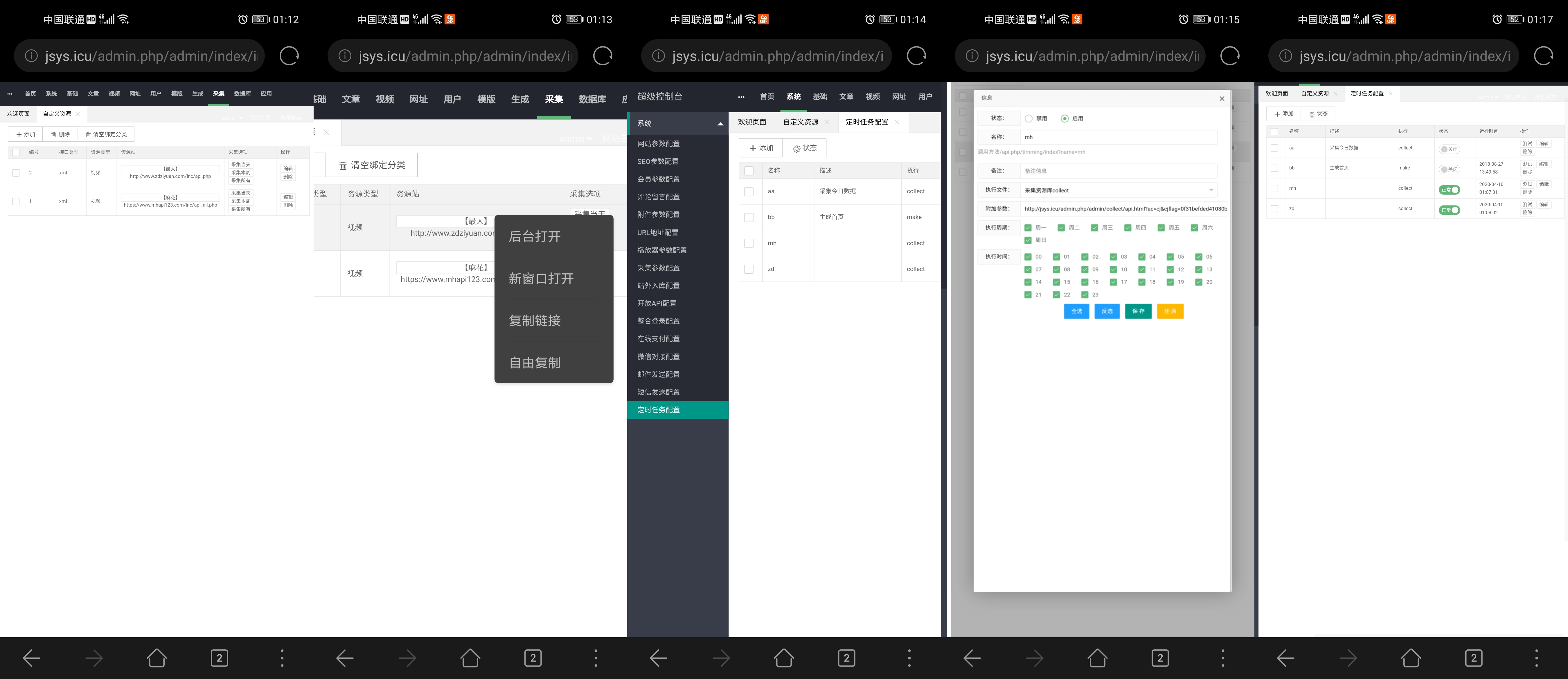The height and width of the screenshot is (679, 1568).
Task: Switch to 定时任务配置 tab in 01:17 screen
Action: pos(1367,94)
